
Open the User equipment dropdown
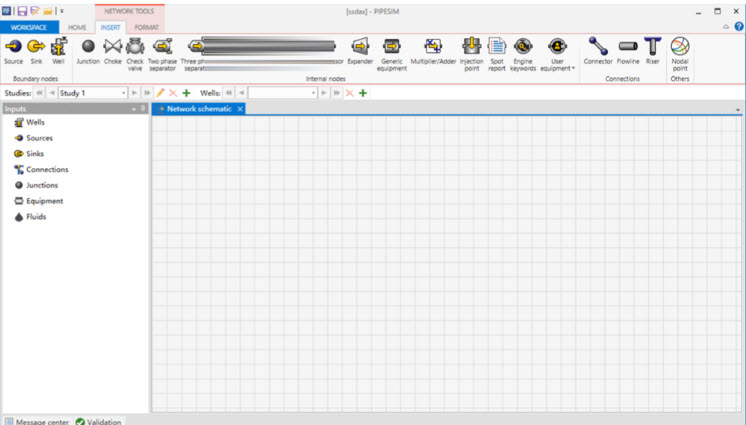tap(558, 54)
